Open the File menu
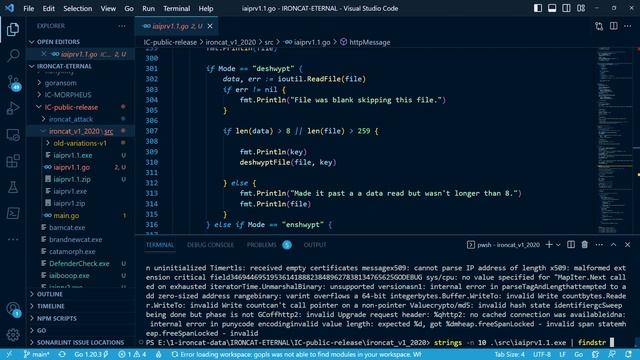Screen dimensions: 640x360 pos(29,8)
